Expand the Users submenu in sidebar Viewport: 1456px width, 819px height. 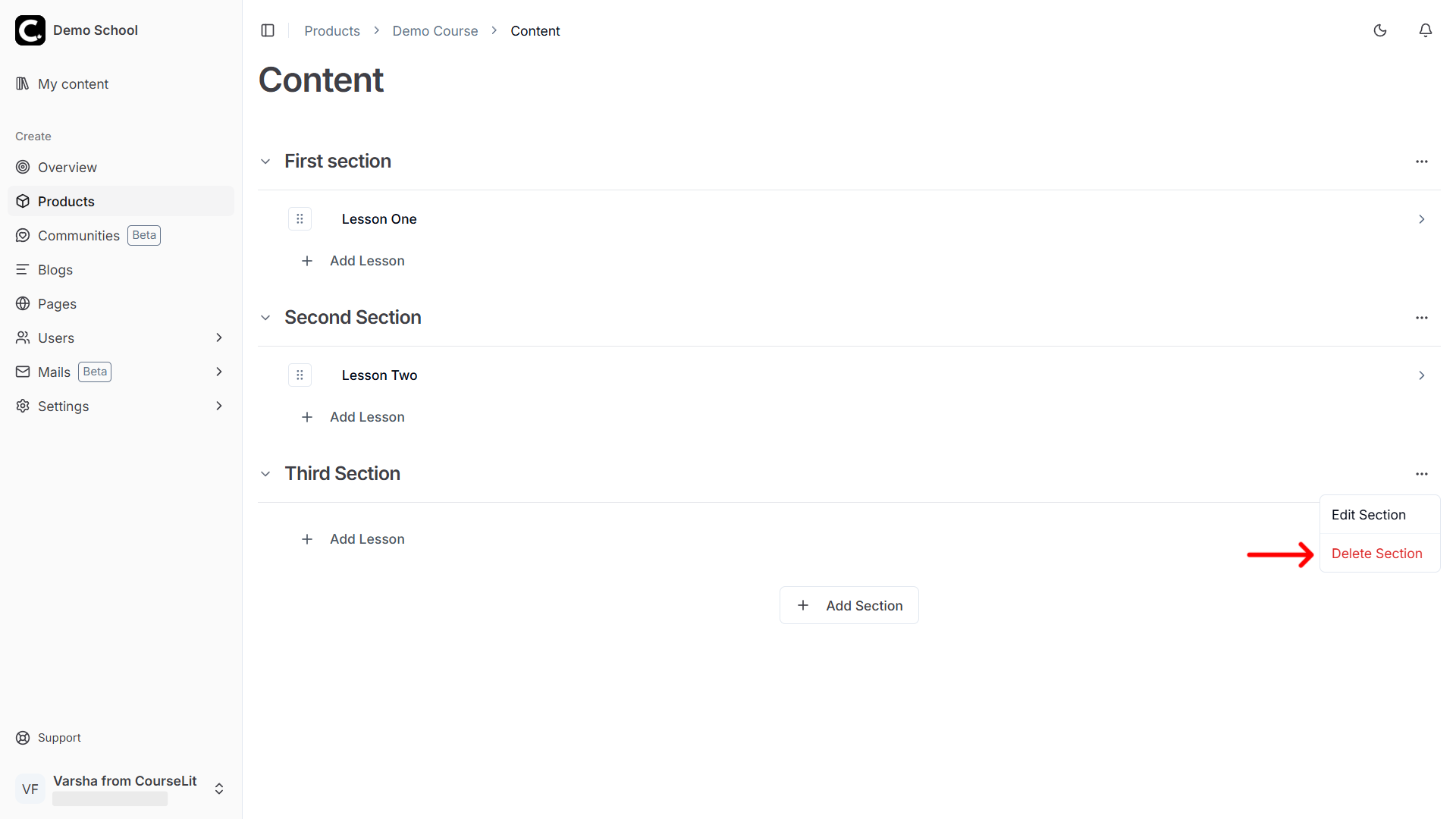coord(218,337)
